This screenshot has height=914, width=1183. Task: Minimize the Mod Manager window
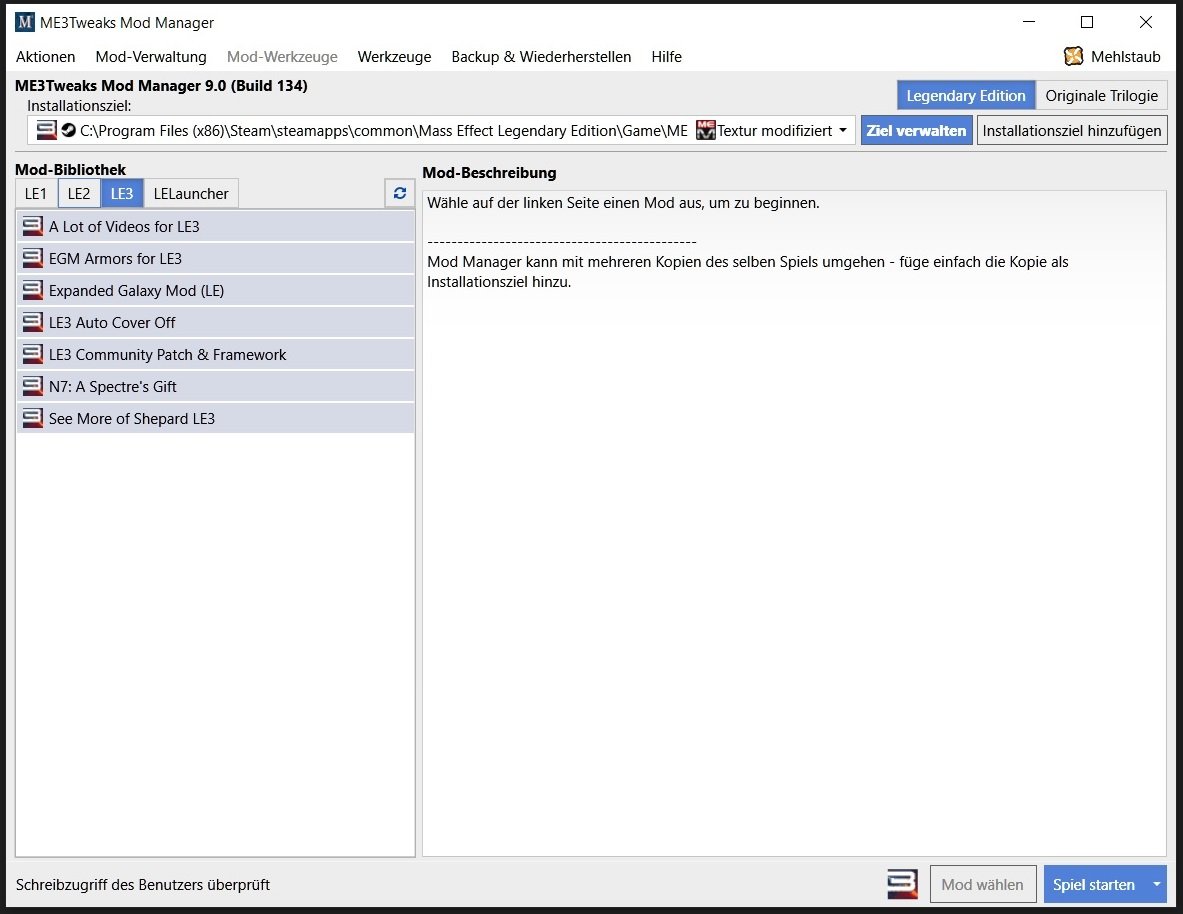1028,22
